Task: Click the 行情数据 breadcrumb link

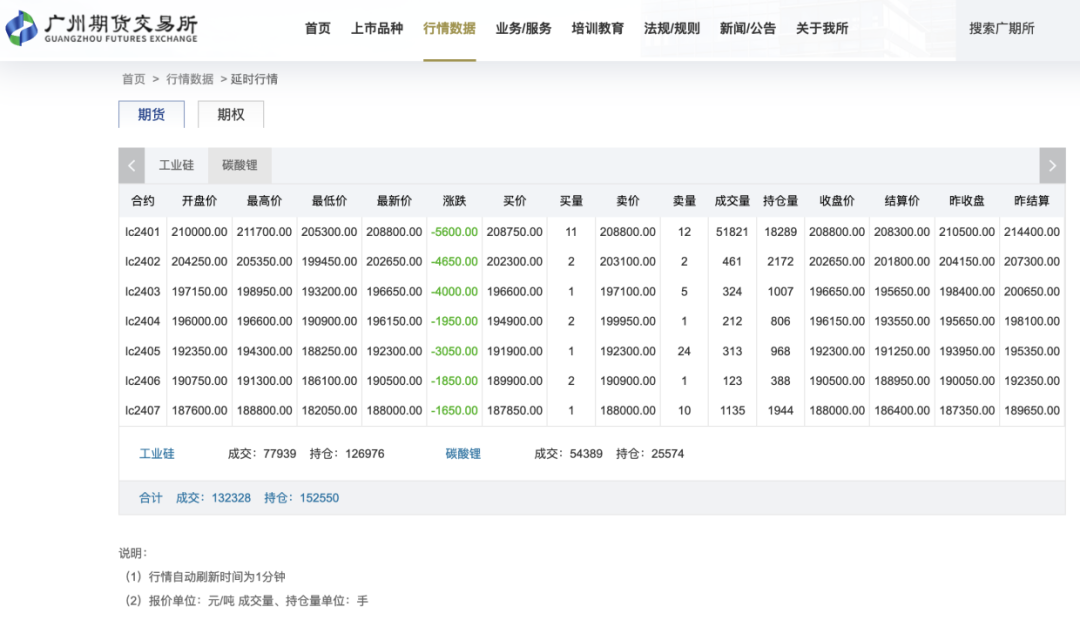Action: (189, 79)
